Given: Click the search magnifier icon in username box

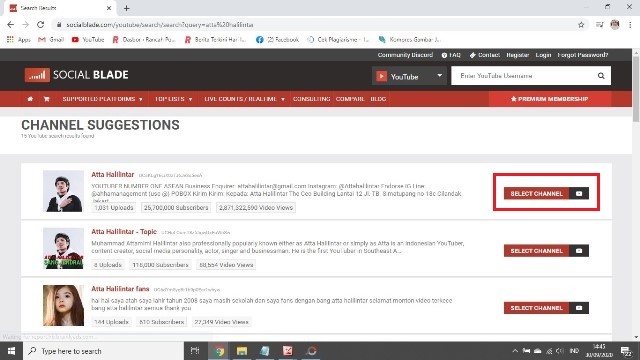Looking at the screenshot, I should coord(601,76).
